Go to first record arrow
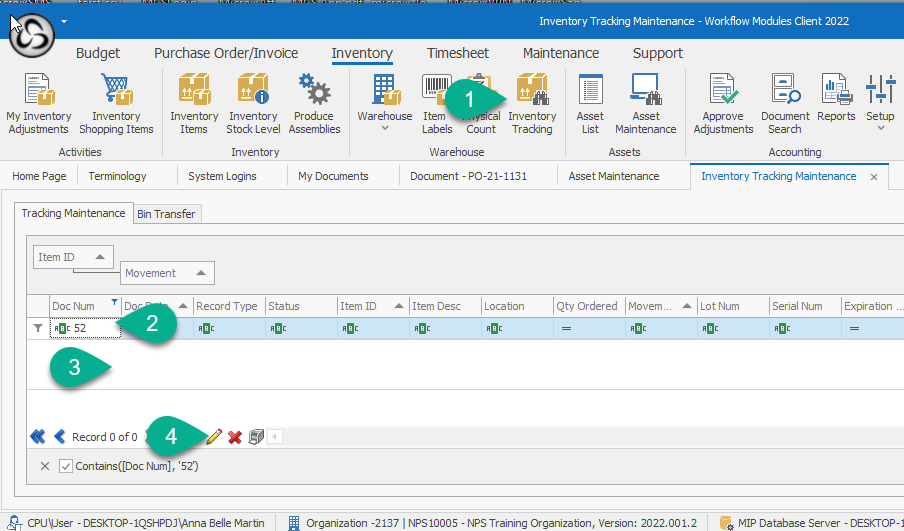This screenshot has height=531, width=904. [x=38, y=437]
